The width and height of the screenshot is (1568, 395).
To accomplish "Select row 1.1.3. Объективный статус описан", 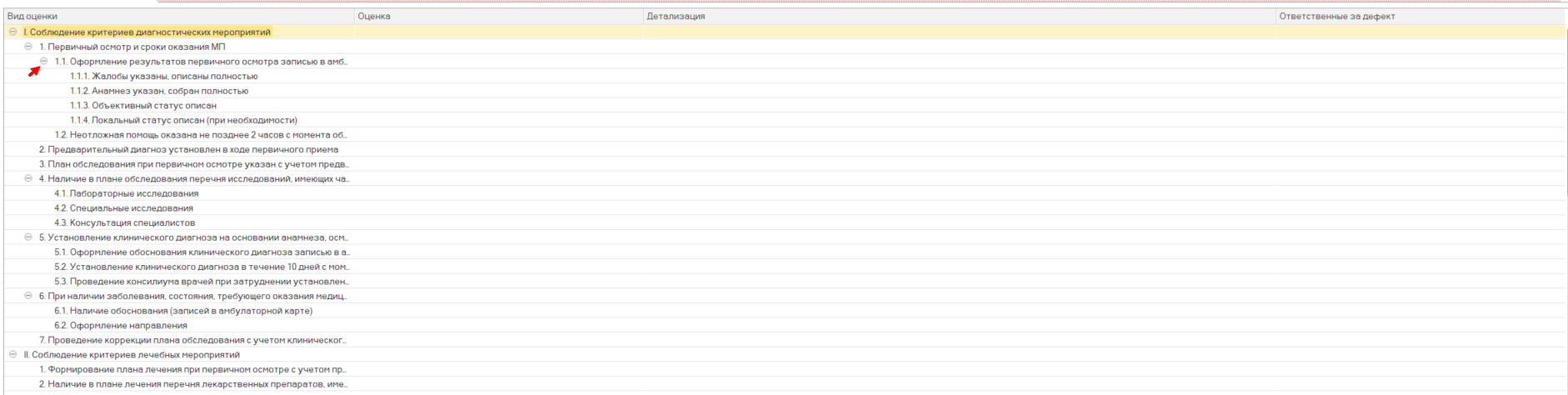I will (142, 106).
